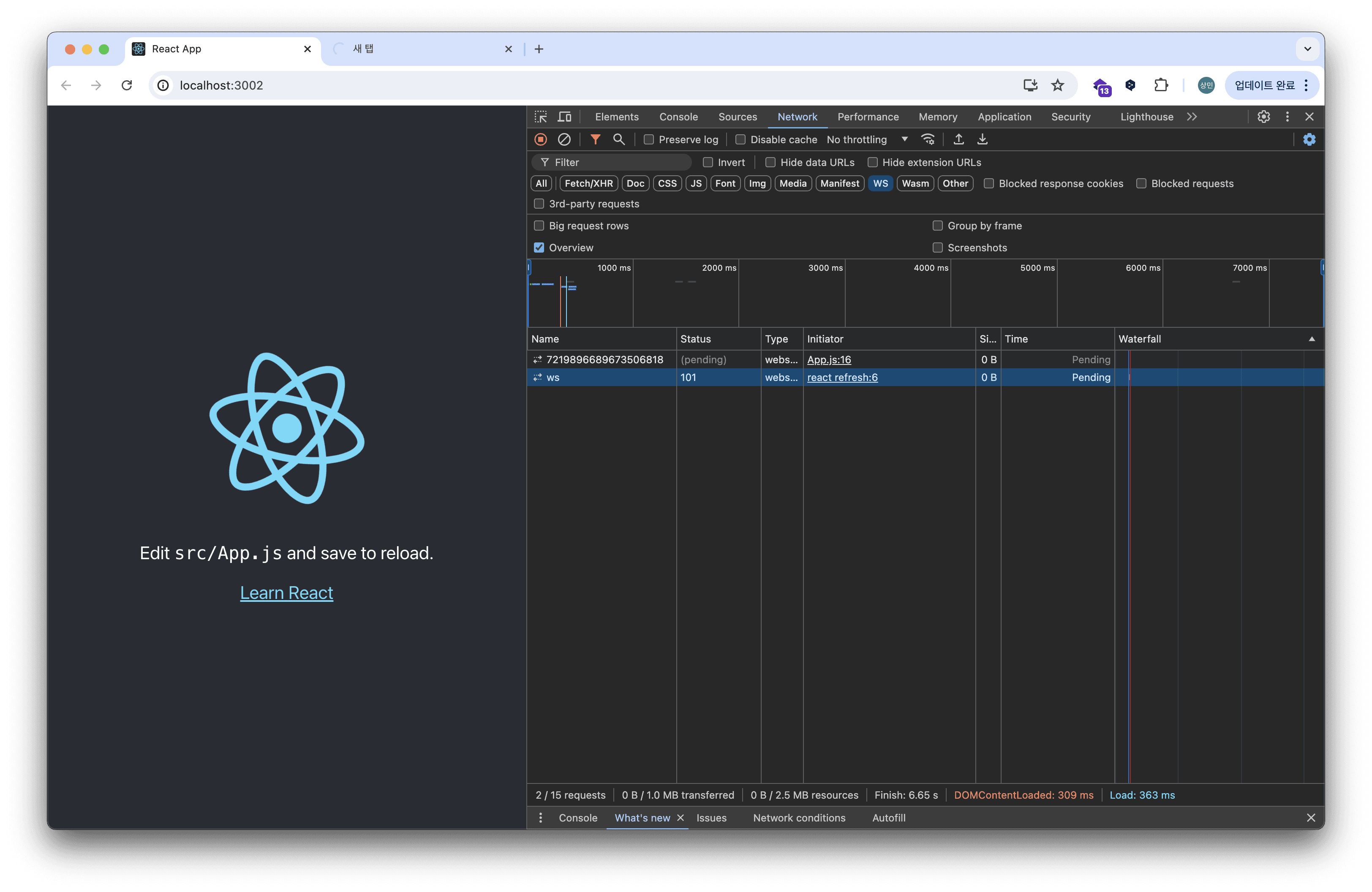Open network conditions wifi icon

(928, 139)
